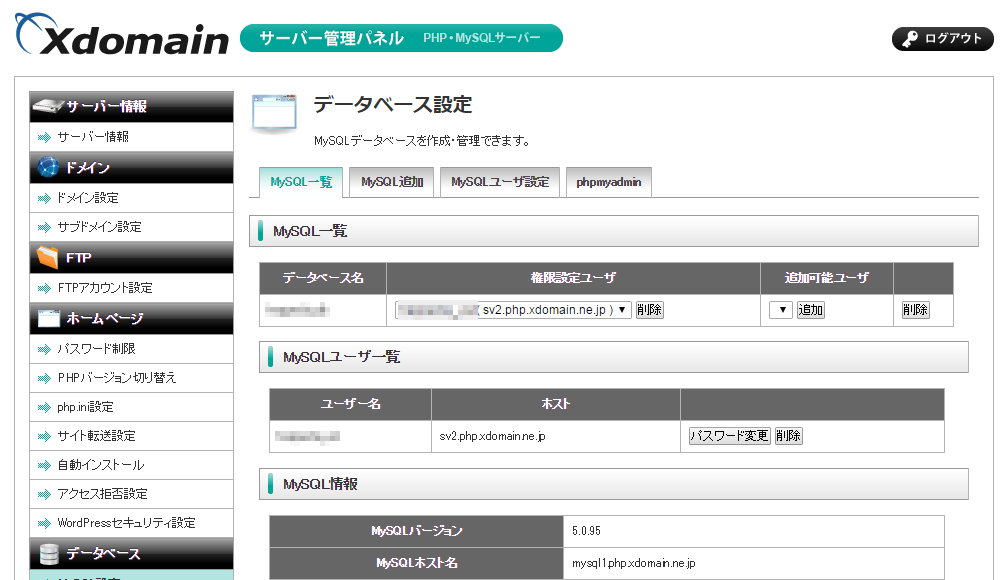
Task: Open php.ini設定
Action: (131, 407)
